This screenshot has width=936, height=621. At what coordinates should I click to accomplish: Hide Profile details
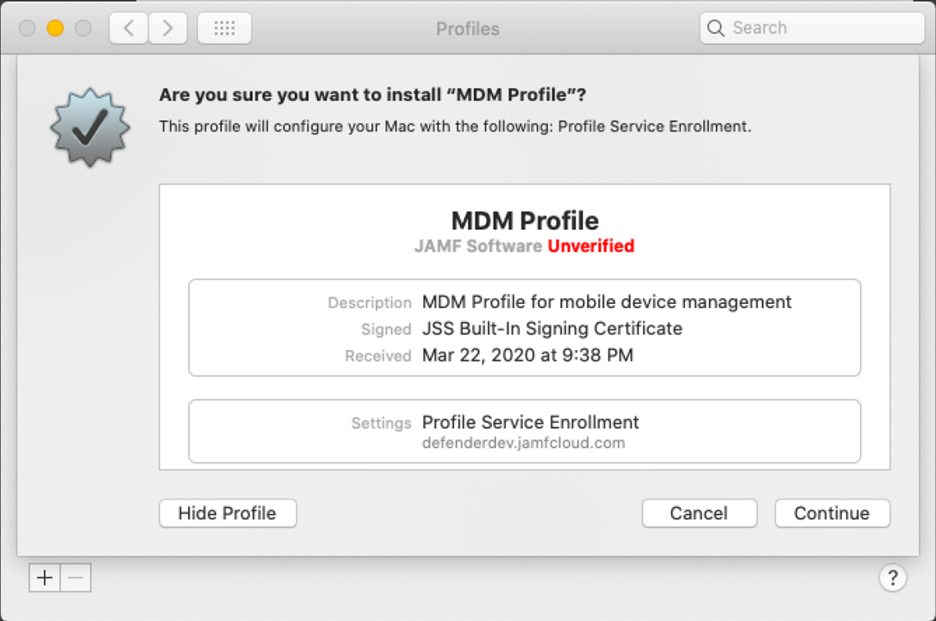[227, 513]
